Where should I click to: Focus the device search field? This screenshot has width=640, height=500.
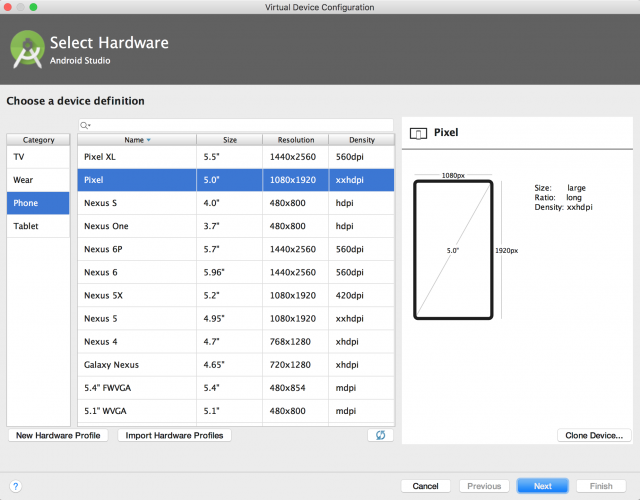click(240, 125)
